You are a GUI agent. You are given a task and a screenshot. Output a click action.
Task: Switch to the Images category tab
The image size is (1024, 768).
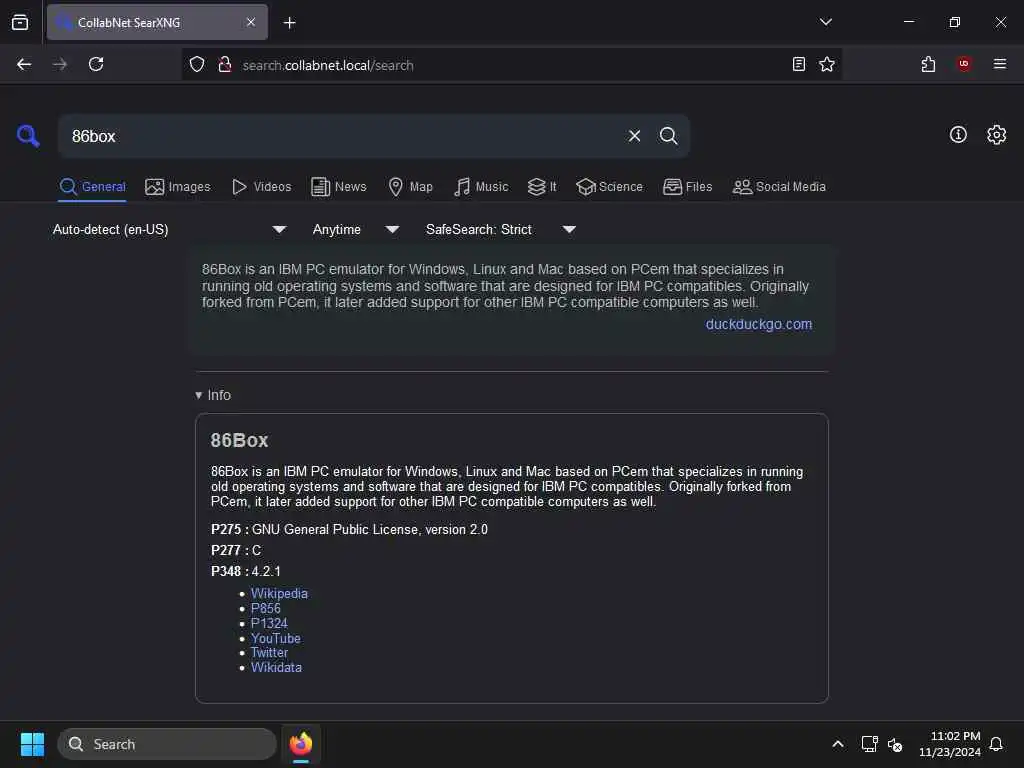coord(178,187)
